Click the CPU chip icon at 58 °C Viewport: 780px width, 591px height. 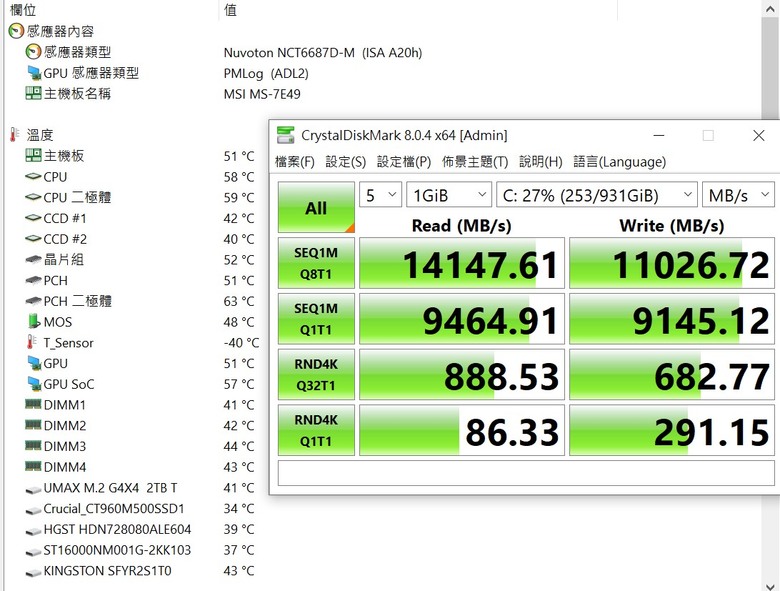coord(33,176)
